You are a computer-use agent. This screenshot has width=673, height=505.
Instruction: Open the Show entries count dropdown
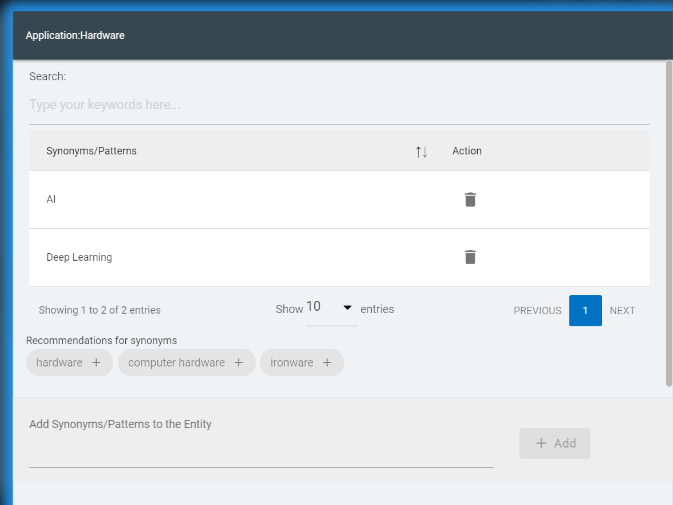[x=331, y=309]
